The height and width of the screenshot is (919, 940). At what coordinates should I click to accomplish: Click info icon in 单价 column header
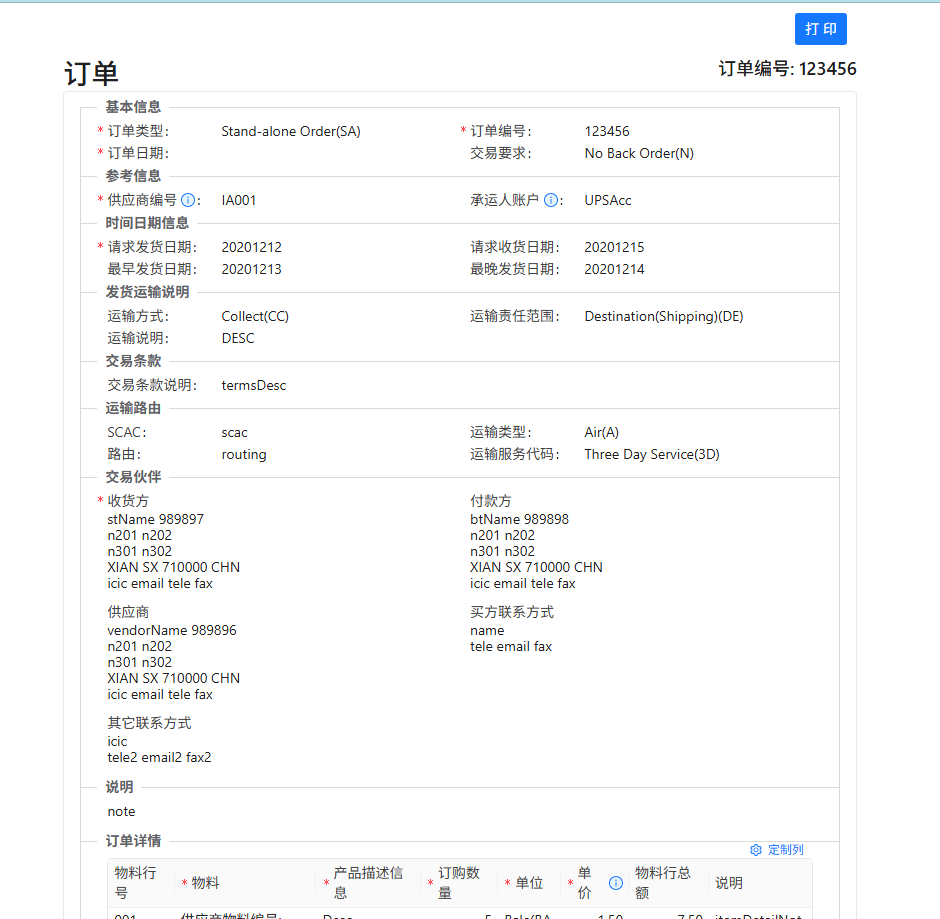tap(616, 883)
